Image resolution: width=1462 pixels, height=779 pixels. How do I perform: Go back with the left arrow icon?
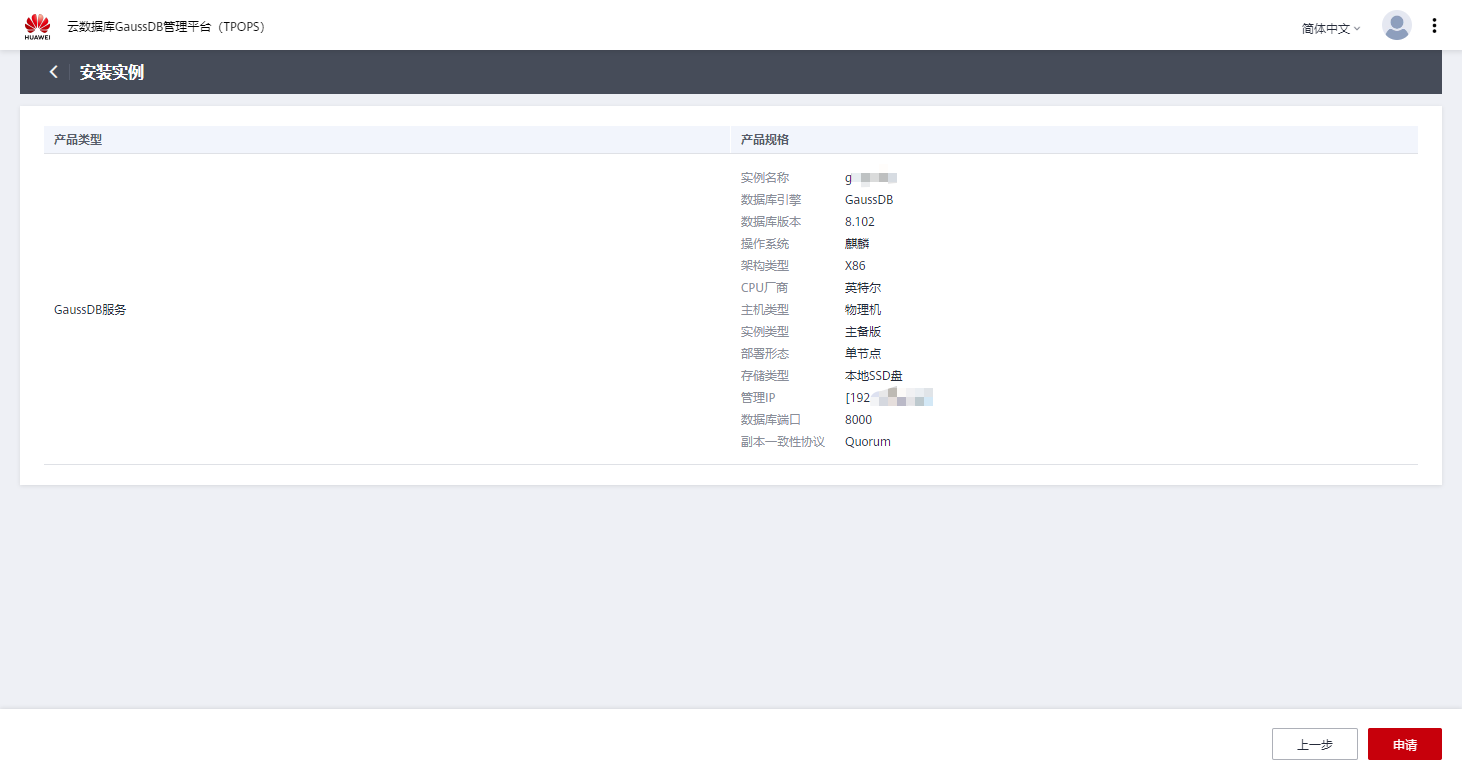coord(54,72)
